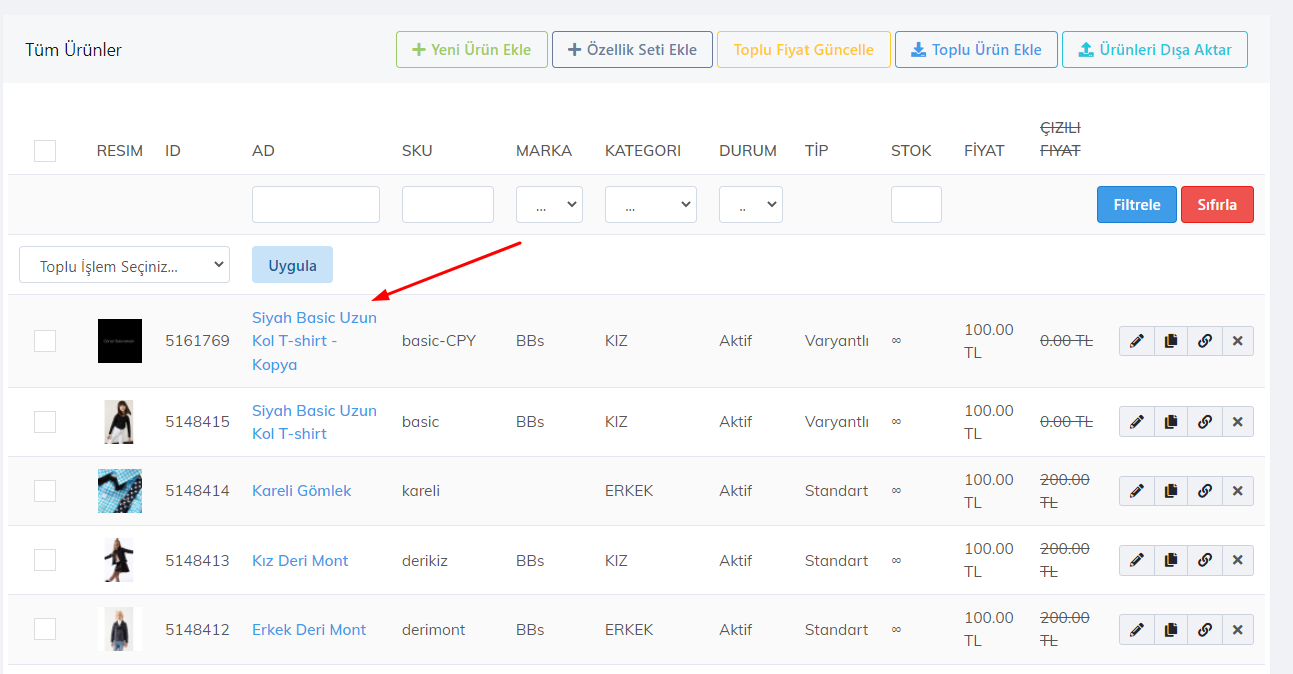The image size is (1293, 674).
Task: Click the pencil edit icon for product 5148415
Action: pyautogui.click(x=1136, y=422)
